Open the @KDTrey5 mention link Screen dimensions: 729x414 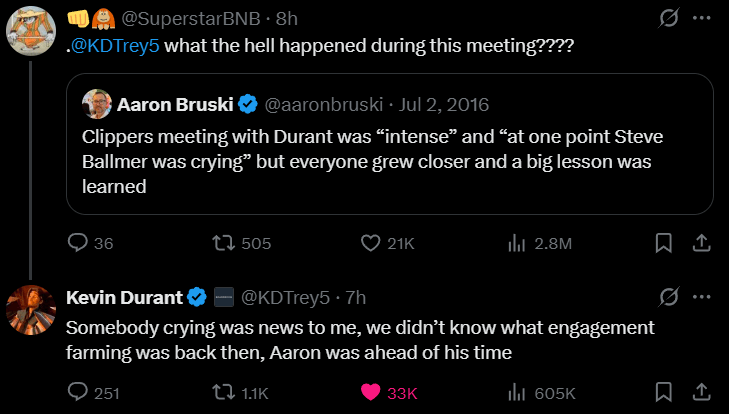pos(117,47)
